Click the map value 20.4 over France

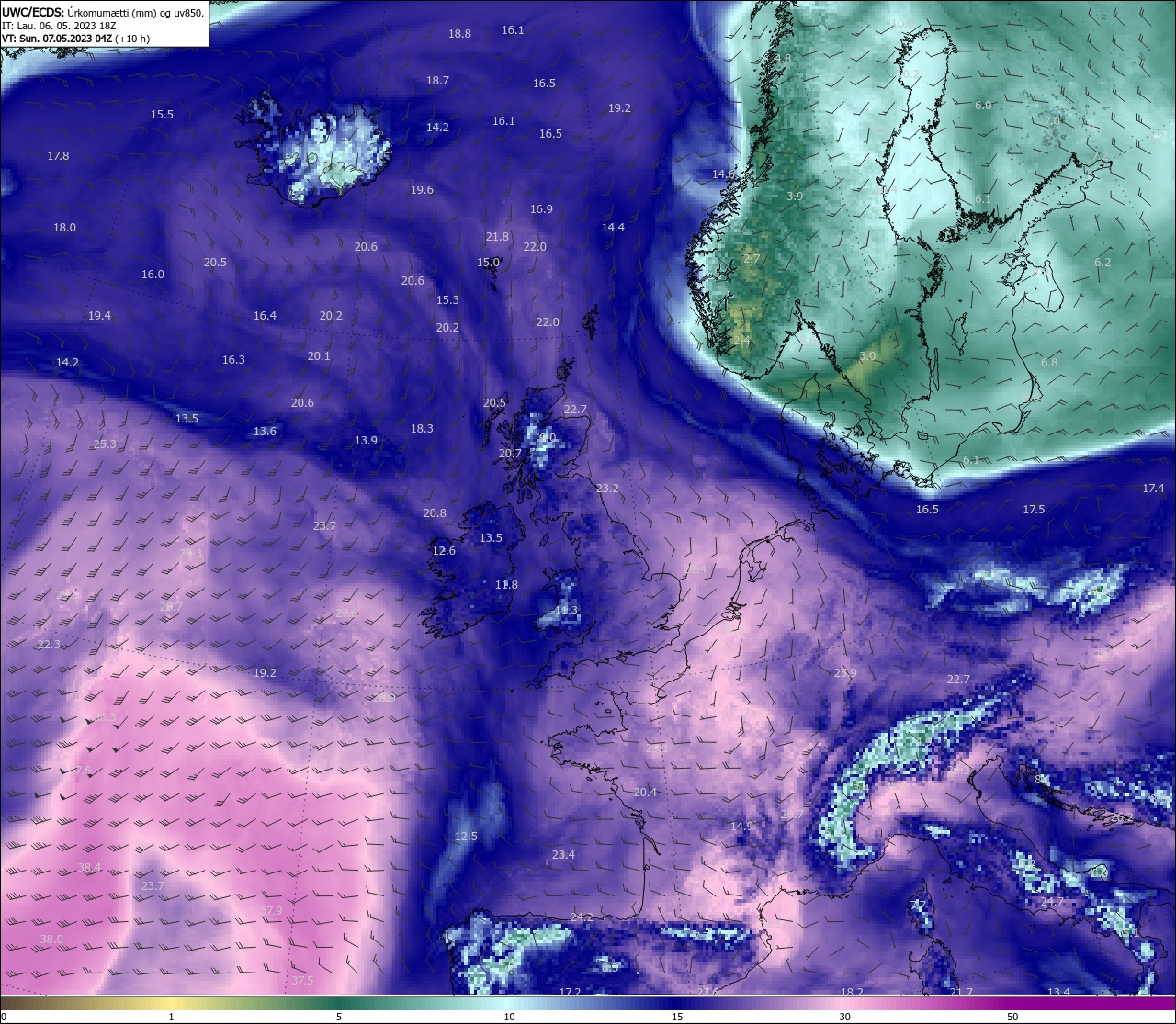point(645,793)
